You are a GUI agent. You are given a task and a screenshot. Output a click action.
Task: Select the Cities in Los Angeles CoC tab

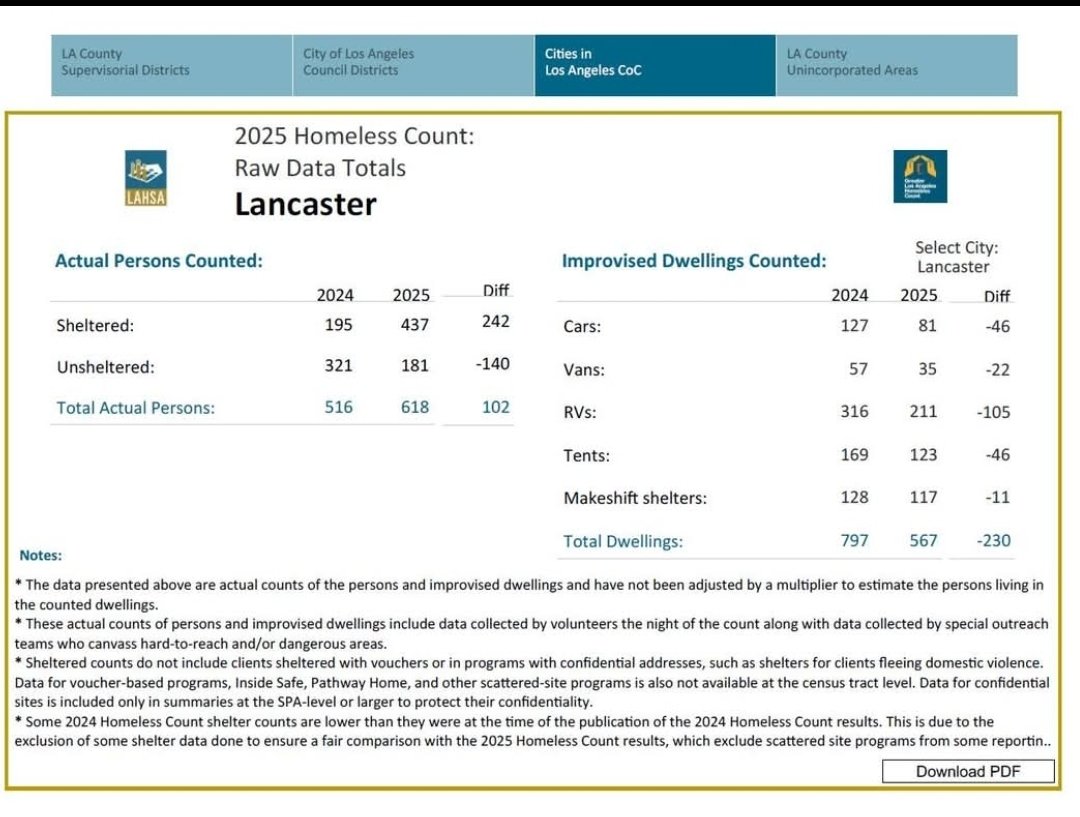tap(655, 63)
